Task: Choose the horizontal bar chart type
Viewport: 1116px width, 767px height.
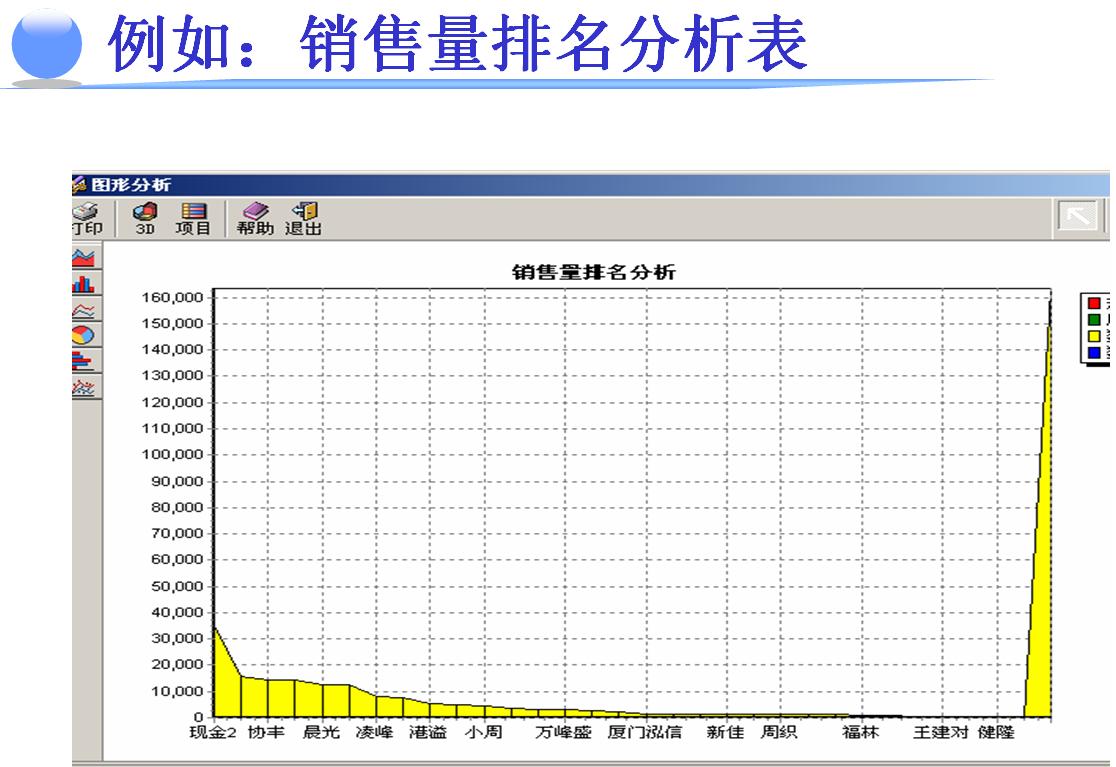Action: [84, 361]
